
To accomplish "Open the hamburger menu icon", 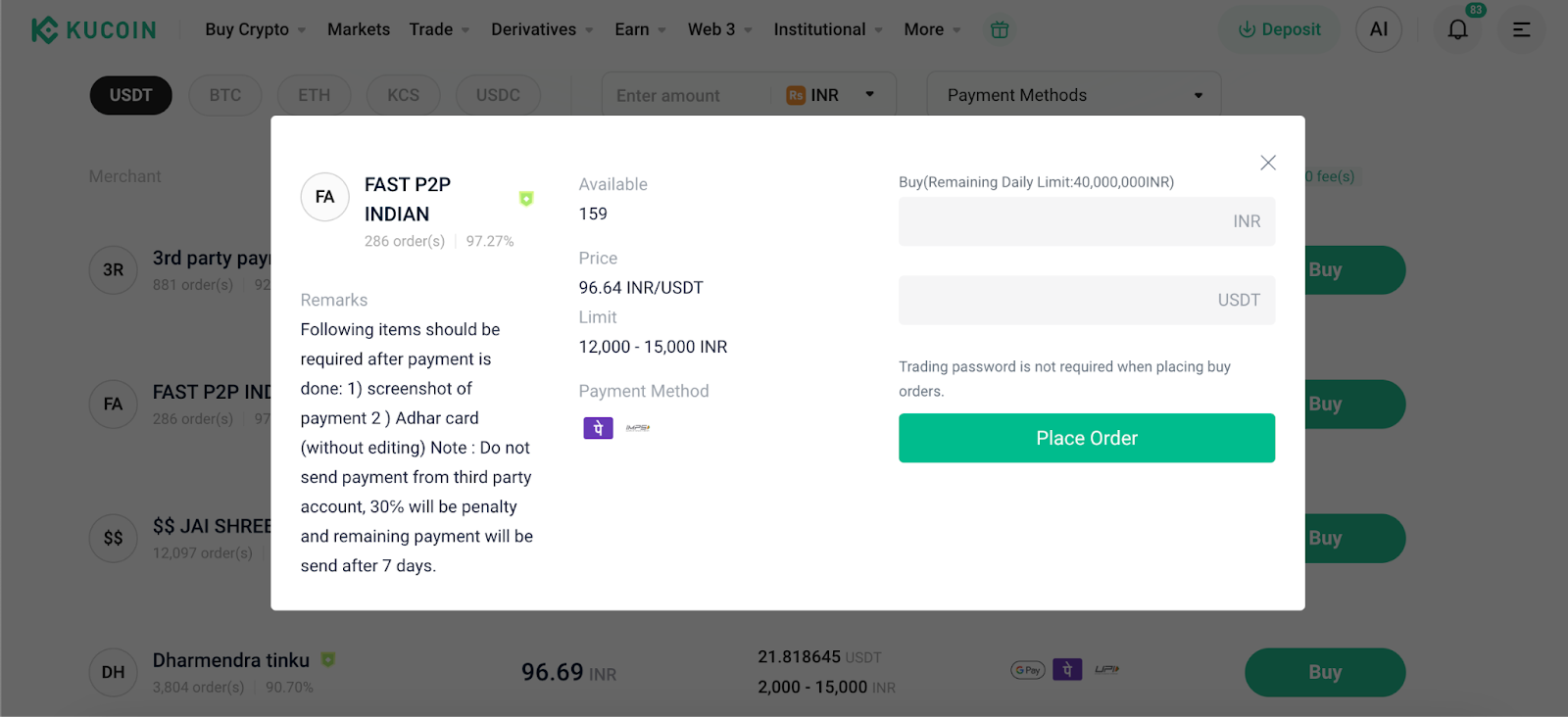I will tap(1521, 29).
